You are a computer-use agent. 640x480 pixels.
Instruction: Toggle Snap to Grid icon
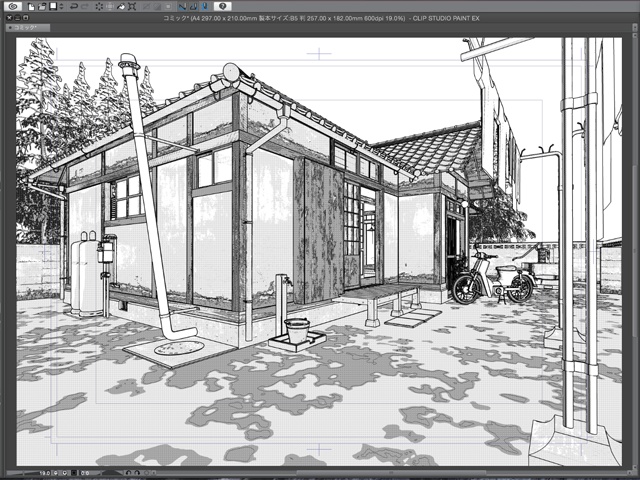pyautogui.click(x=205, y=6)
